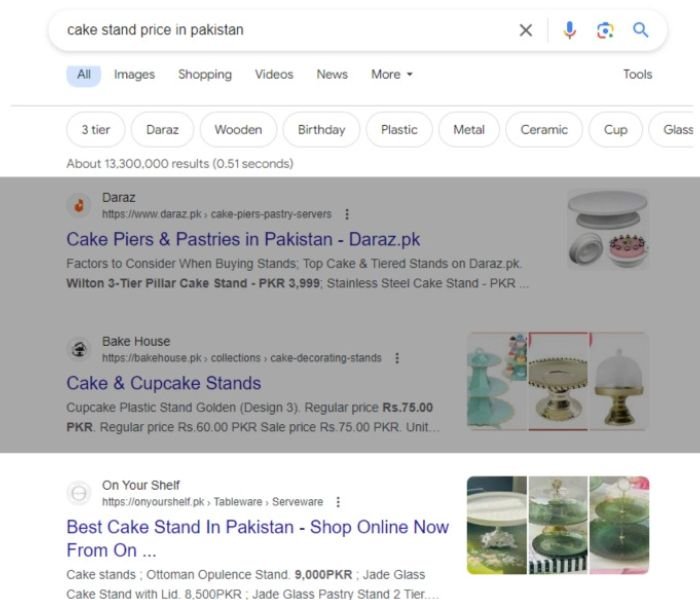Apply the 3 tier filter chip
Image resolution: width=700 pixels, height=600 pixels.
96,130
